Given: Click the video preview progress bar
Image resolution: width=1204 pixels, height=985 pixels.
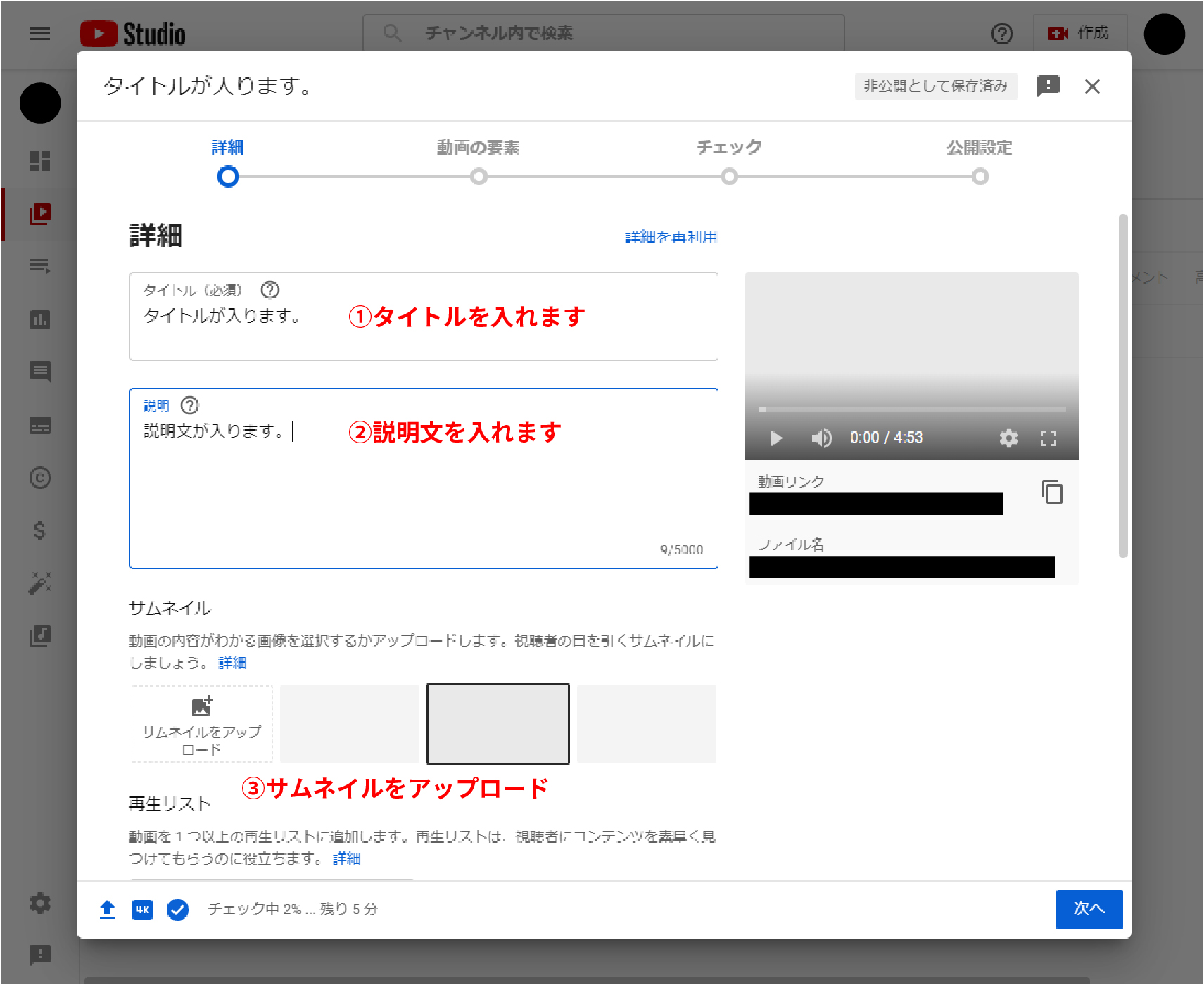Looking at the screenshot, I should [911, 409].
